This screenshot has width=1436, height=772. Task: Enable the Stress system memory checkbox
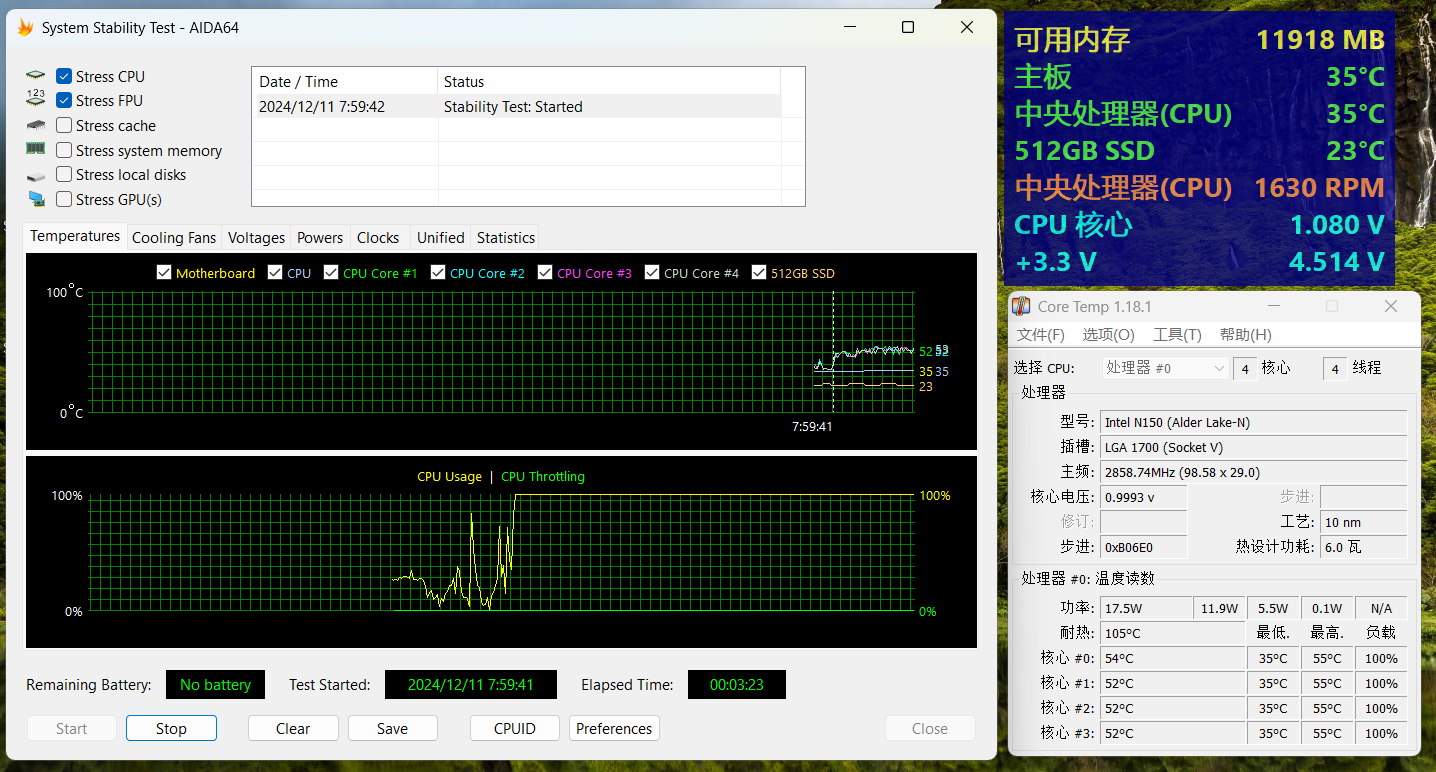click(64, 150)
